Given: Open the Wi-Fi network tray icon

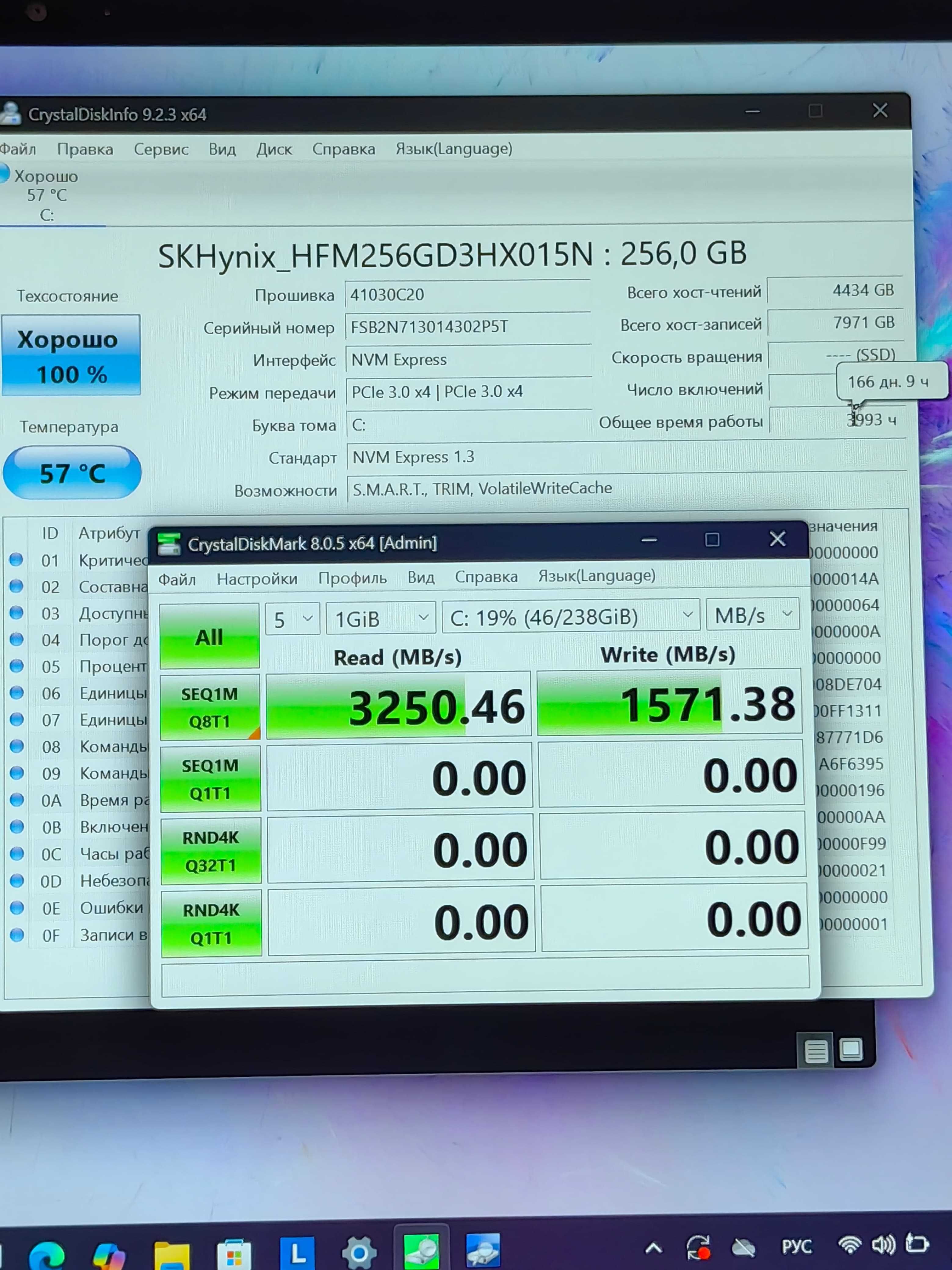Looking at the screenshot, I should [850, 1244].
